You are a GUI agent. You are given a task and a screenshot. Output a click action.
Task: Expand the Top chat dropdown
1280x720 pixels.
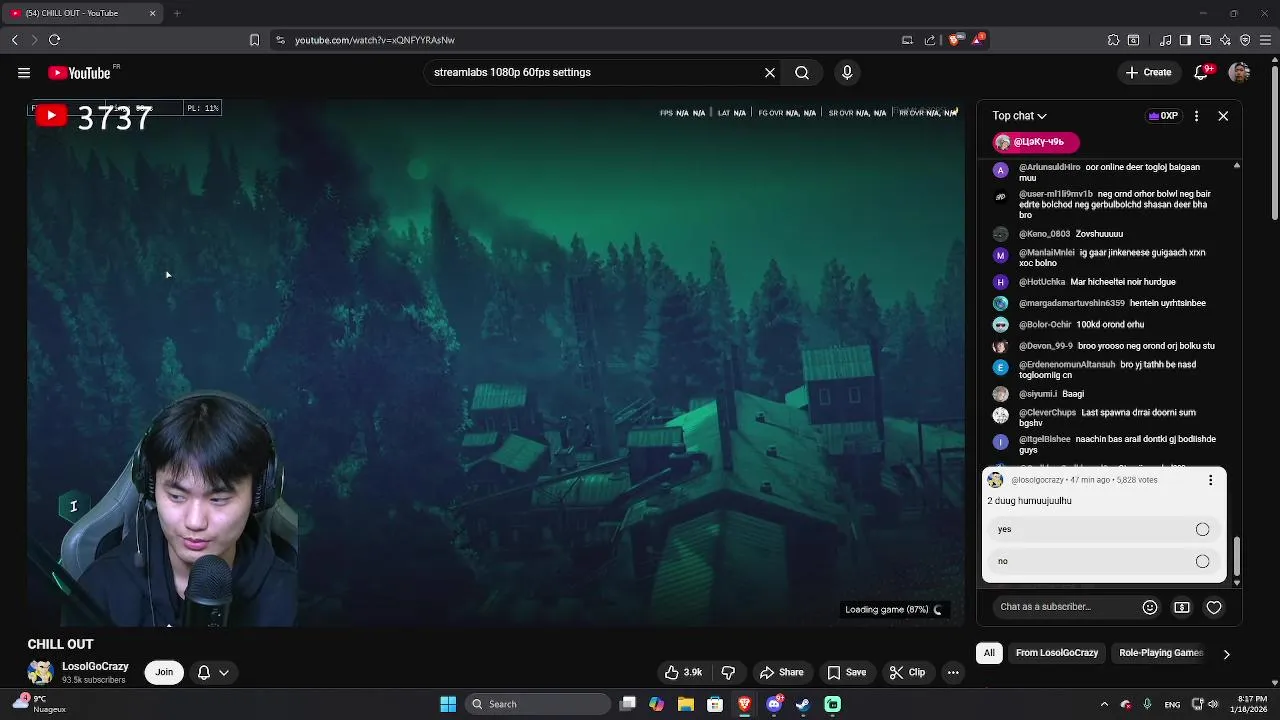1019,116
